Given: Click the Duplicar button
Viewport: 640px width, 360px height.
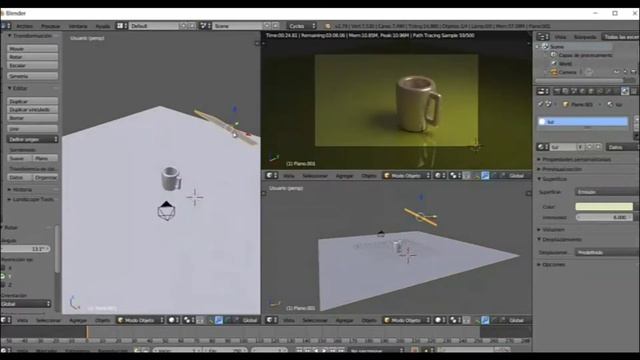Looking at the screenshot, I should click(32, 101).
